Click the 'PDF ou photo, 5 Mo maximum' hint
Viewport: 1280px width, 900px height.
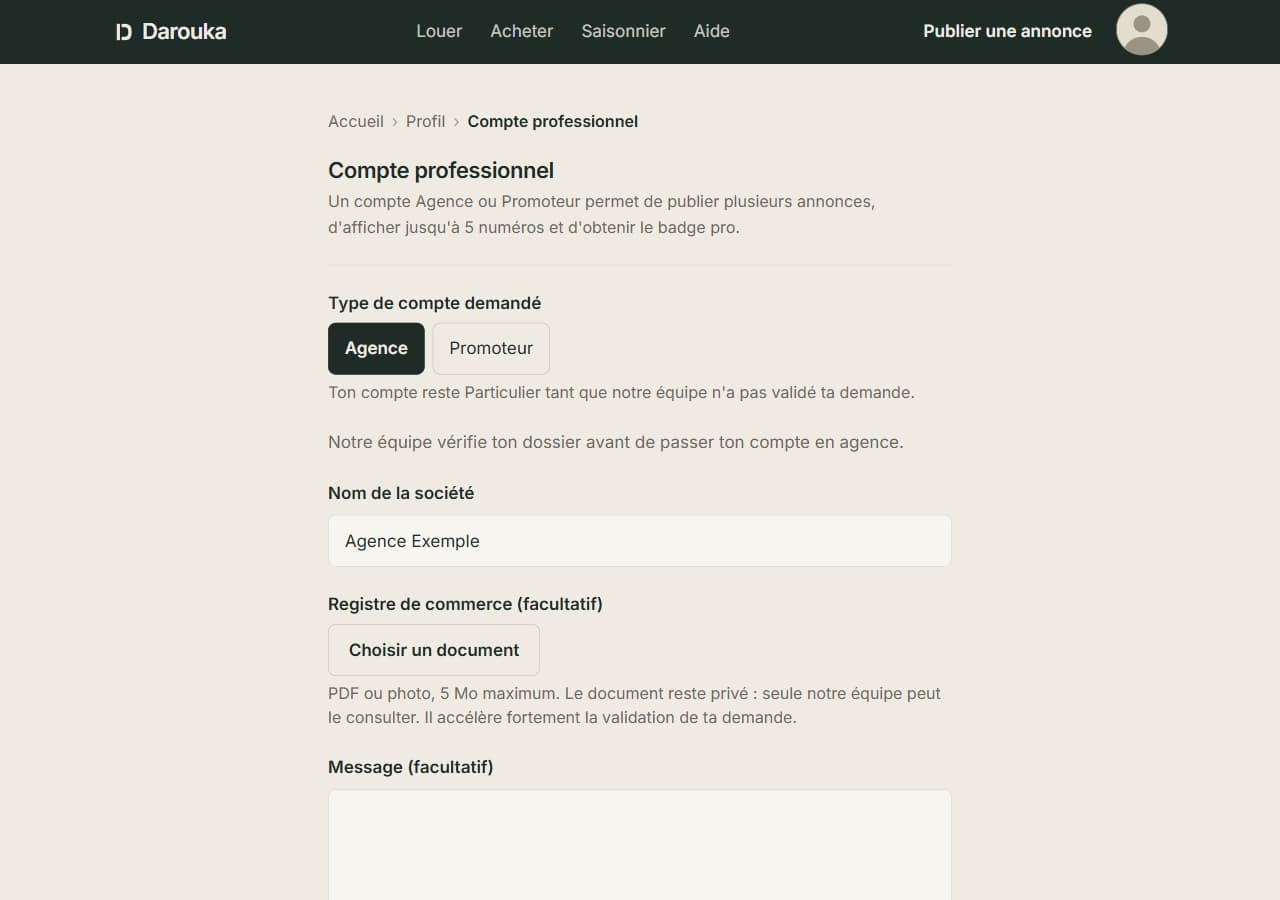[x=634, y=705]
